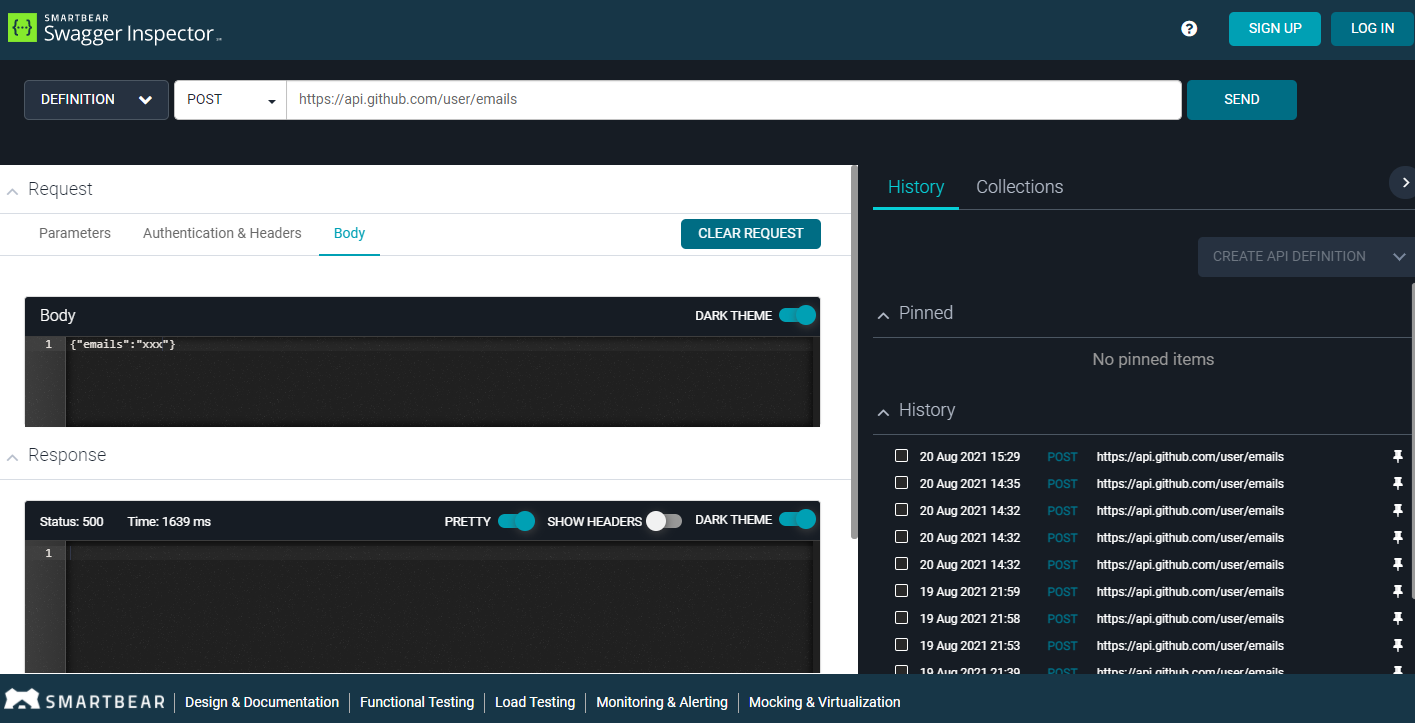Image resolution: width=1415 pixels, height=723 pixels.
Task: Open Design & Documentation link
Action: click(262, 702)
